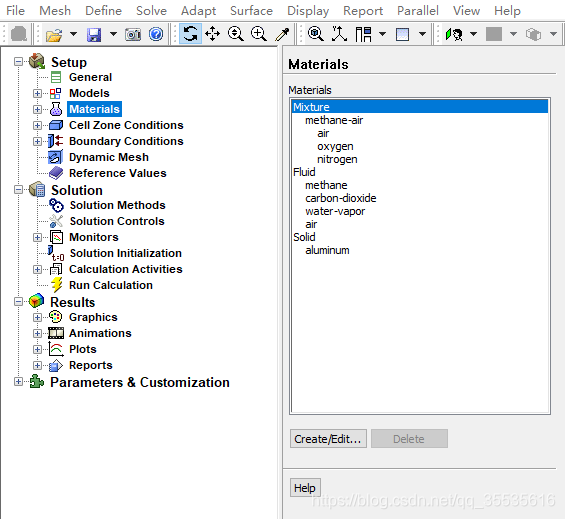Image resolution: width=565 pixels, height=519 pixels.
Task: Open the Define menu
Action: pyautogui.click(x=103, y=11)
